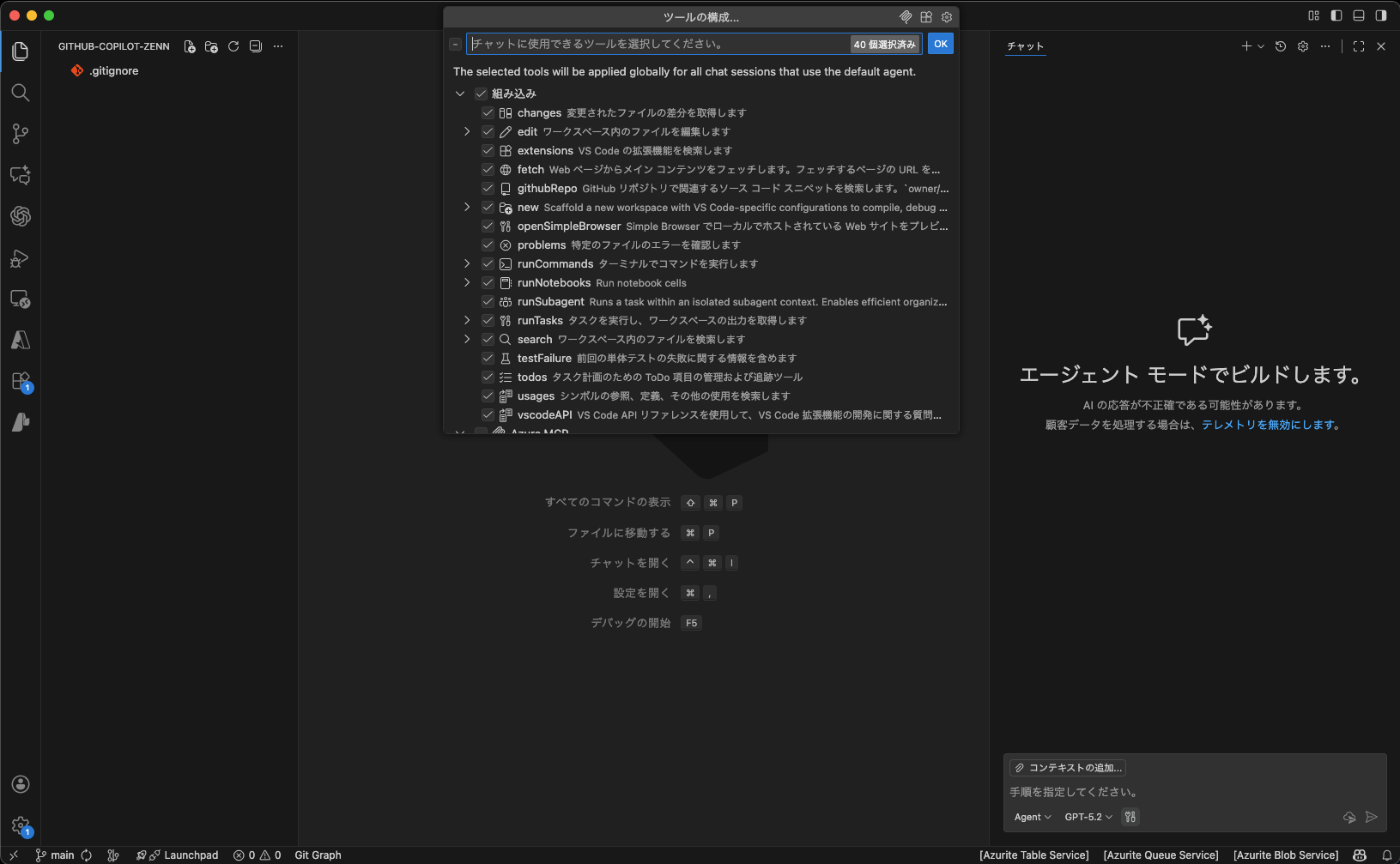Show chat history in Chat panel
Viewport: 1400px width, 864px height.
click(x=1280, y=46)
